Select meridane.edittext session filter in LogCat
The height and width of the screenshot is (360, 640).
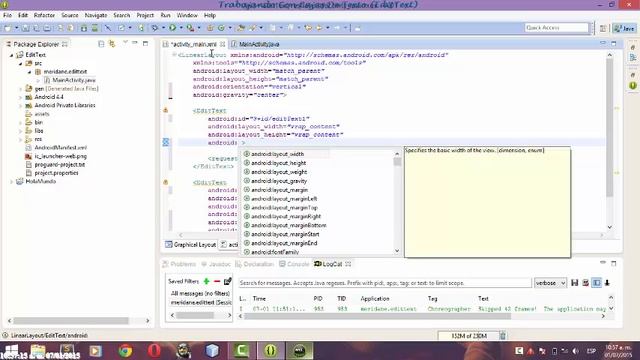(x=201, y=302)
